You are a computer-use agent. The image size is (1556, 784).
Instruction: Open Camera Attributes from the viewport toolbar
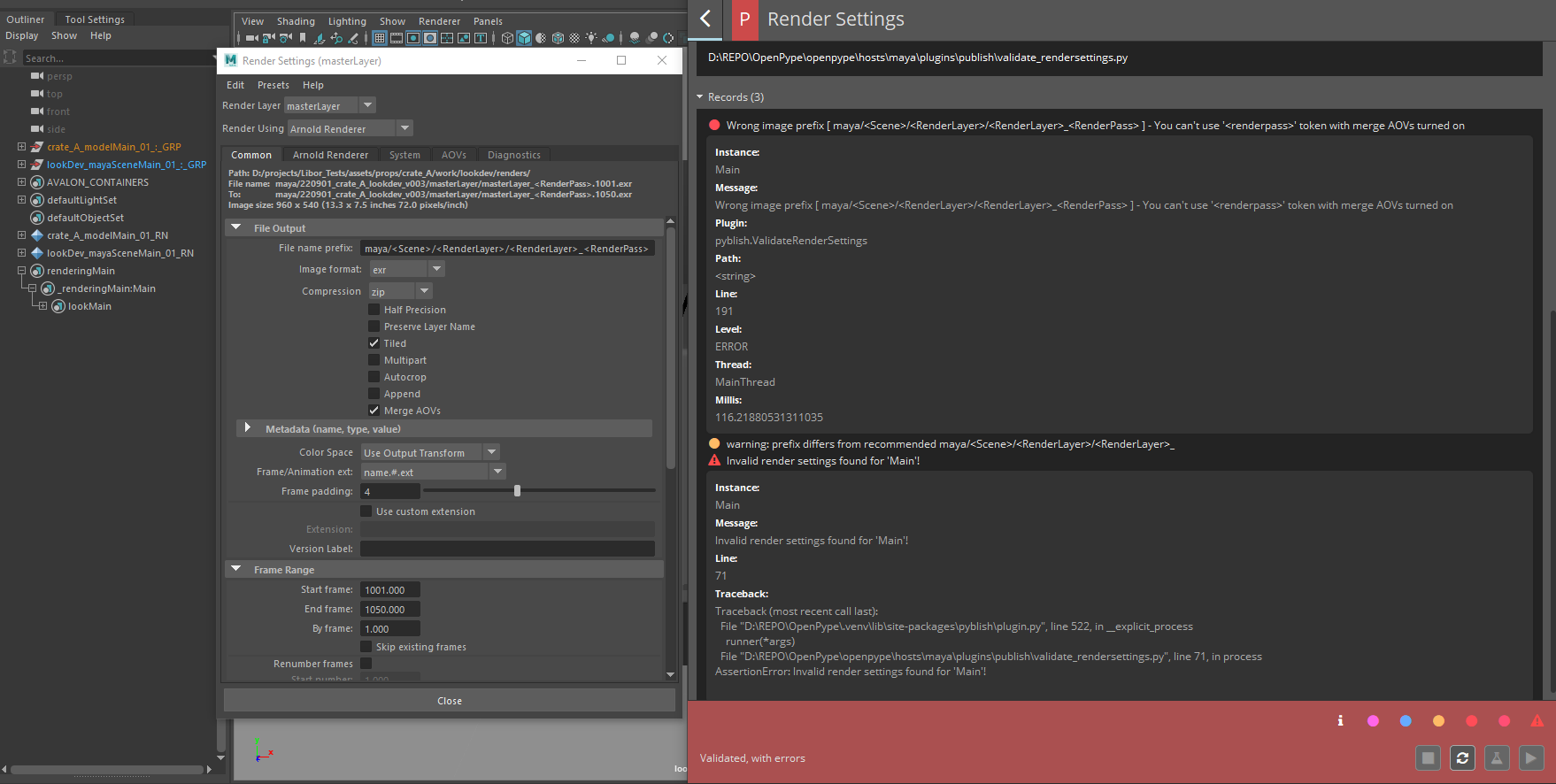(285, 38)
